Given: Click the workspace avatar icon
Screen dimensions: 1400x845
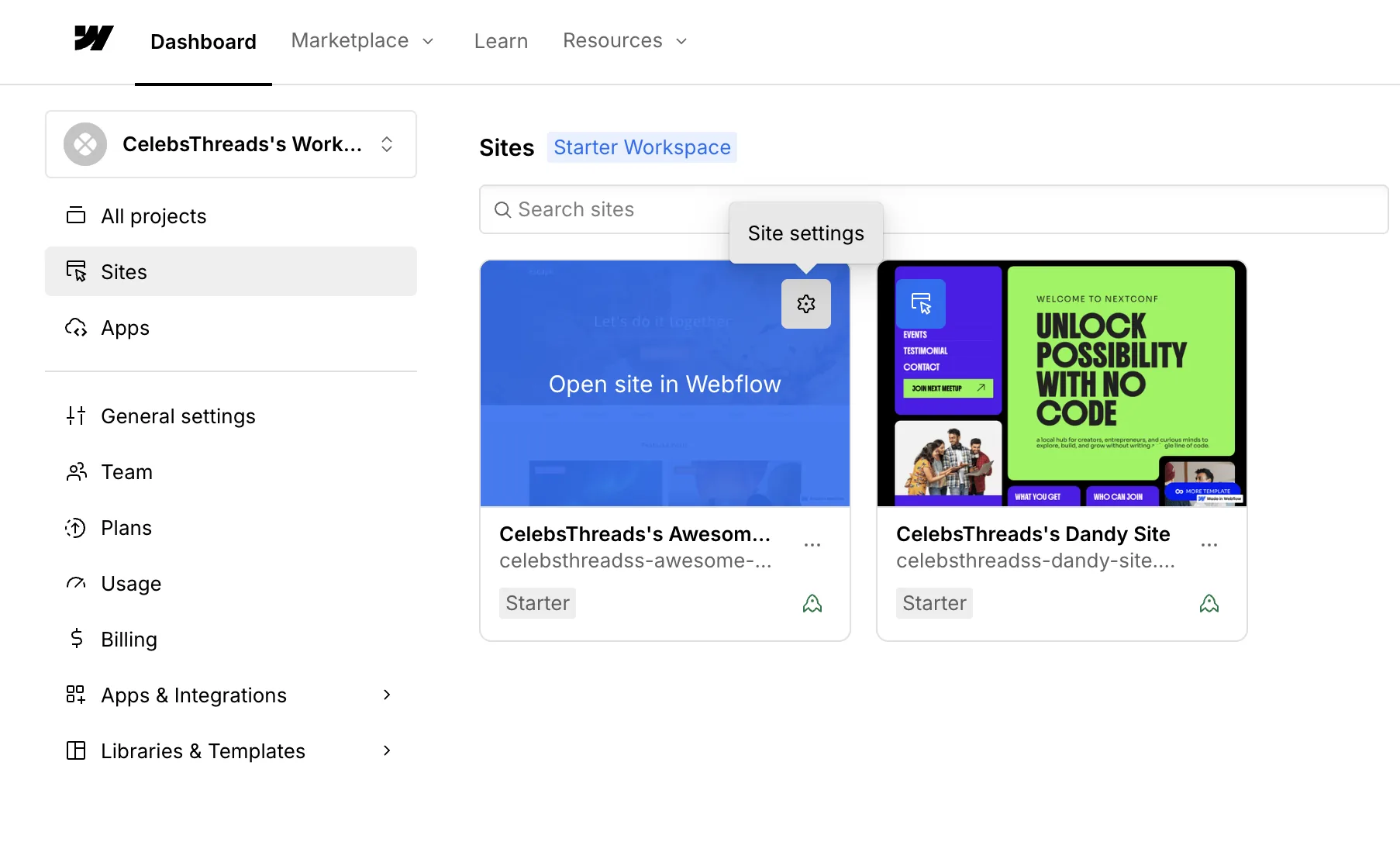Looking at the screenshot, I should pyautogui.click(x=85, y=144).
